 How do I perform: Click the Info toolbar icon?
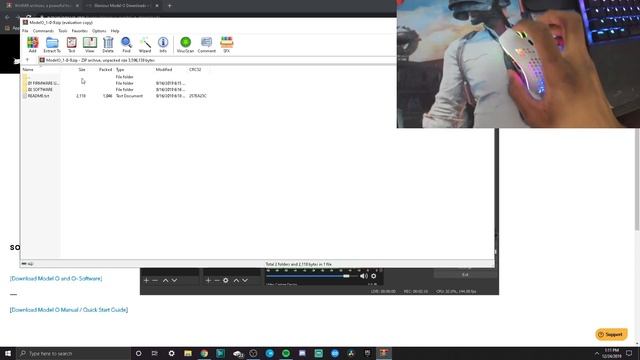click(163, 44)
